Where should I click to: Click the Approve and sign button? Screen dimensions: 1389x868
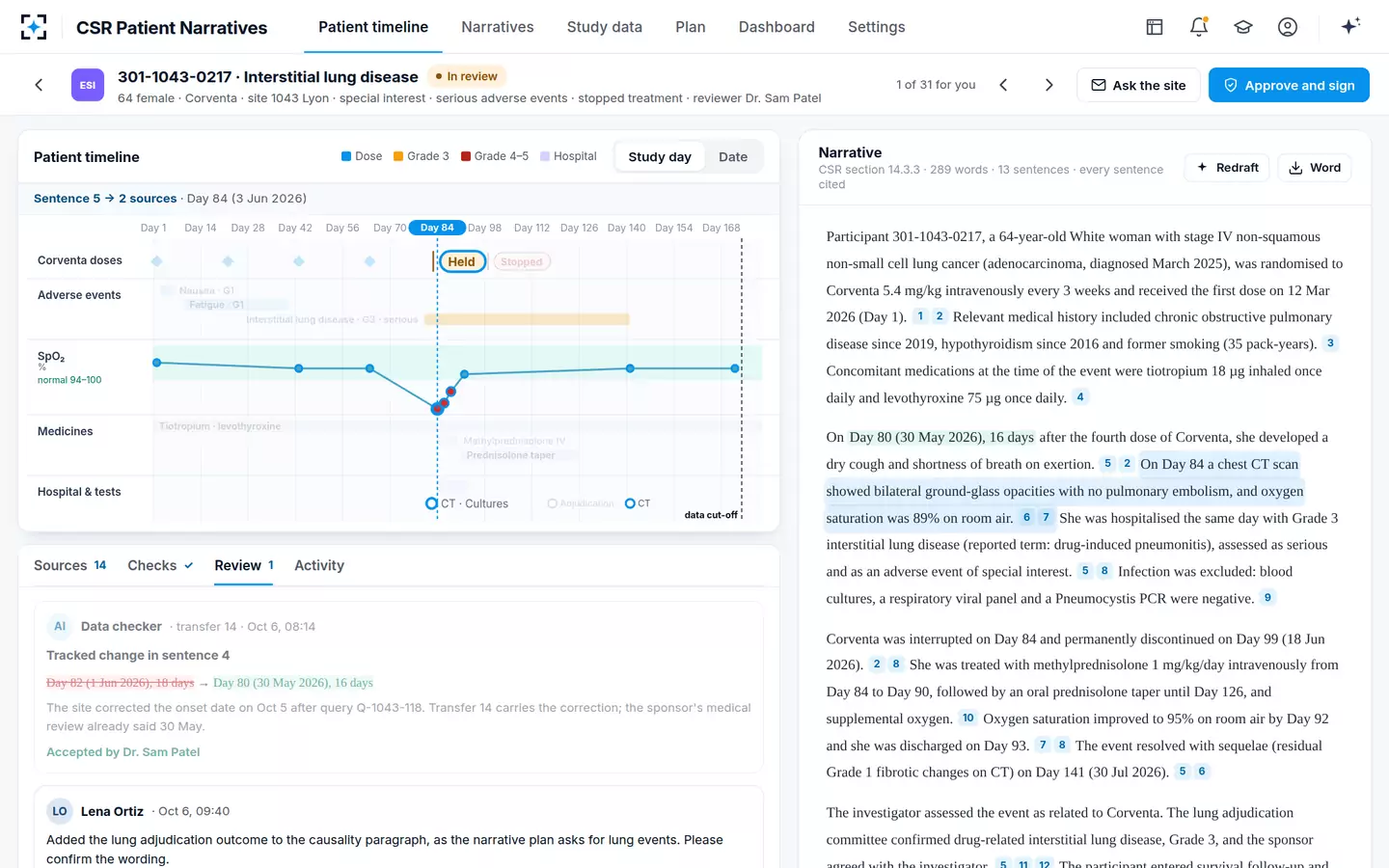point(1289,85)
